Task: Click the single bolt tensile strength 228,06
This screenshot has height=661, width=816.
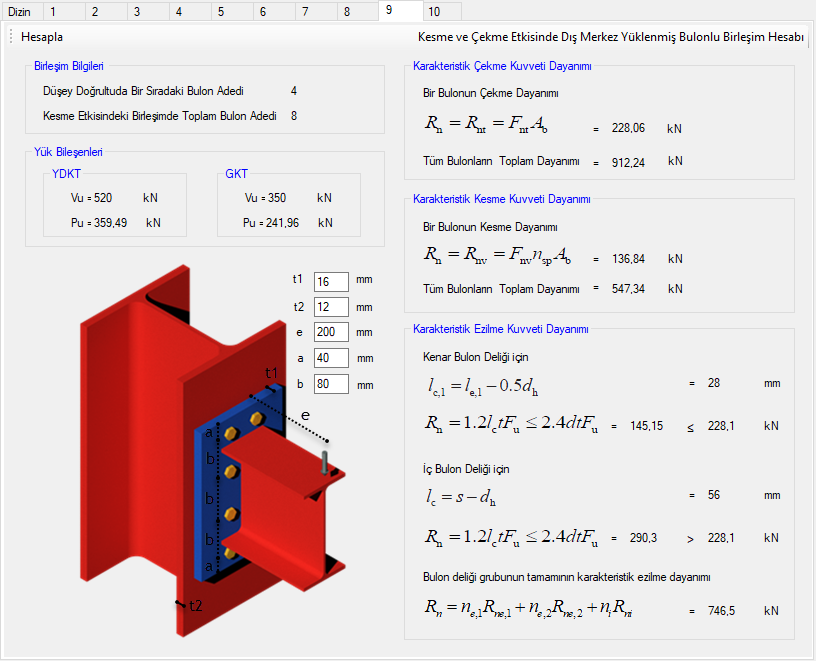Action: tap(628, 128)
